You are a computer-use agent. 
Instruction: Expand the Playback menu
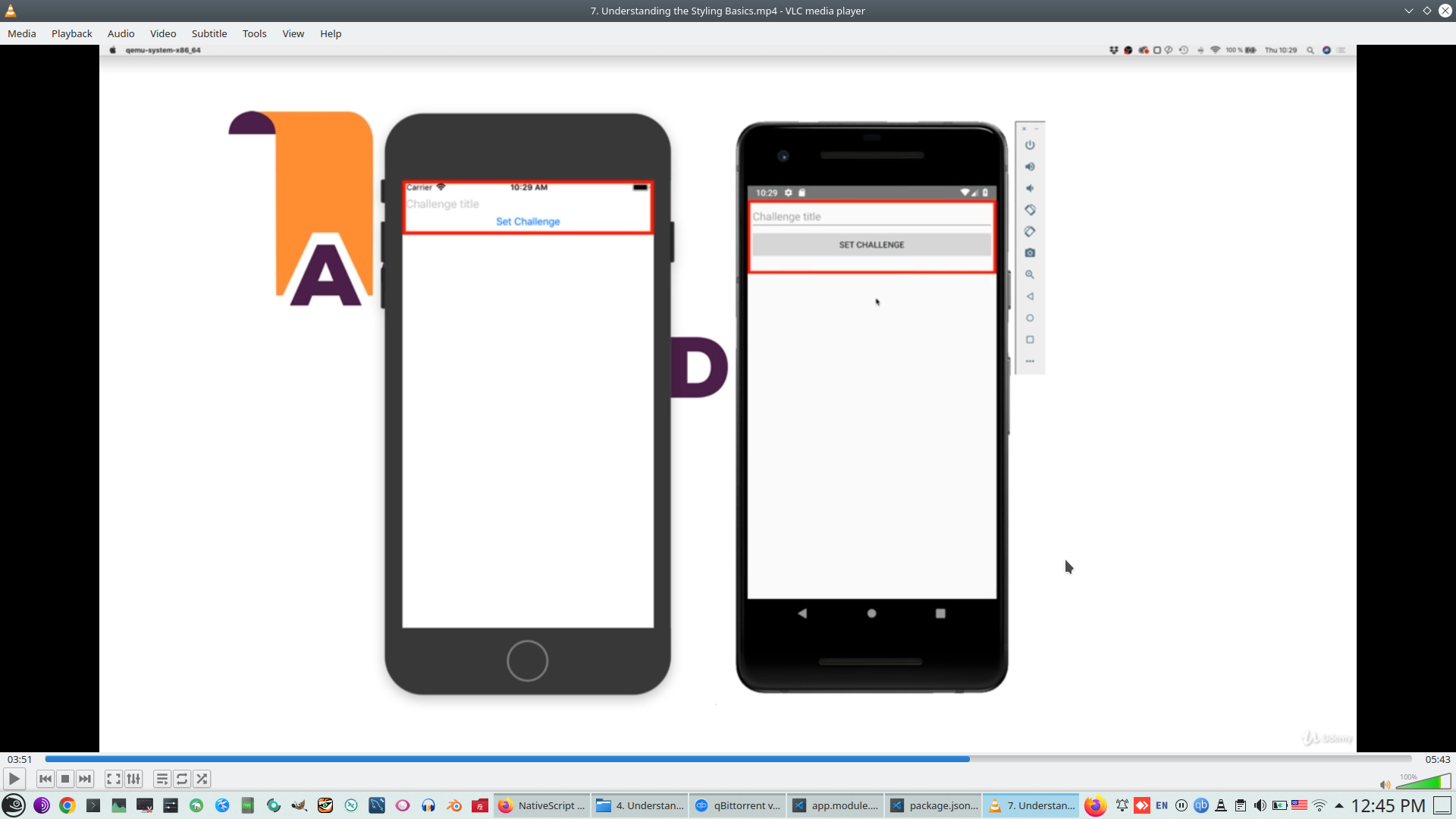72,33
